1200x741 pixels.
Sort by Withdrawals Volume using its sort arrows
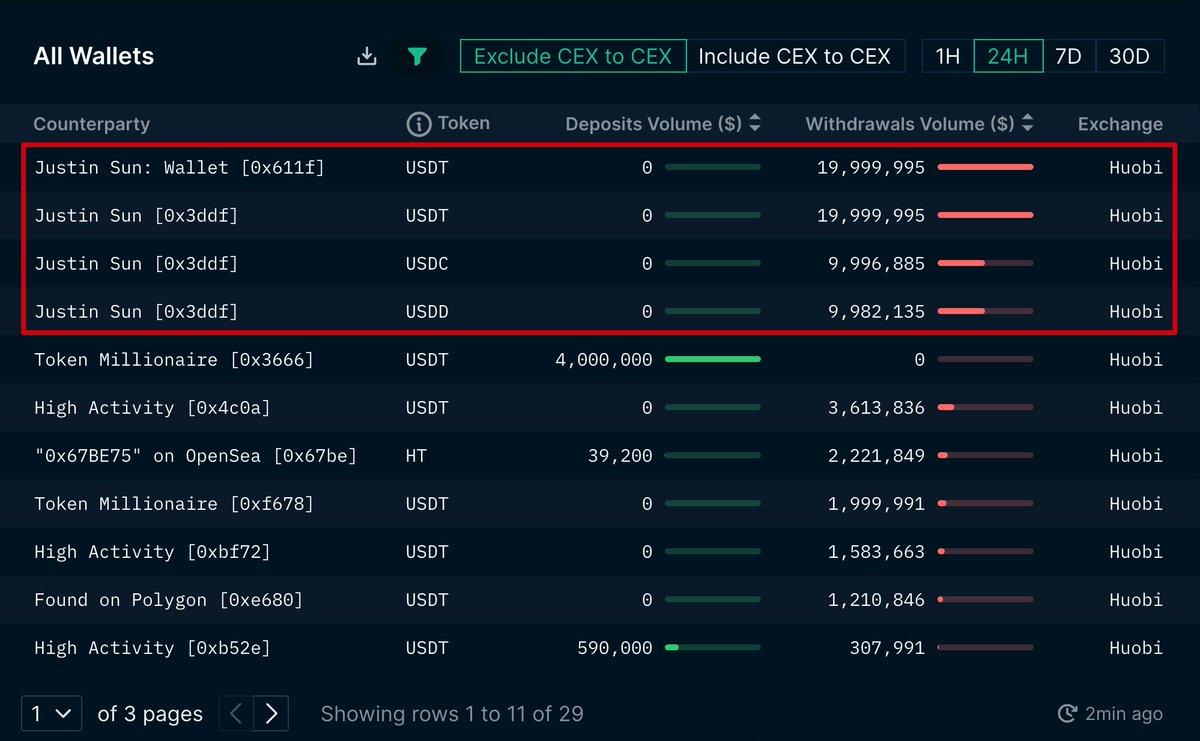(1030, 123)
